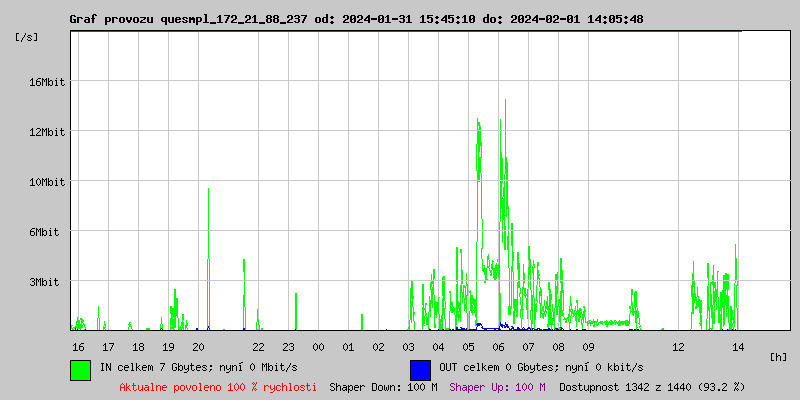This screenshot has width=800, height=400.
Task: Select hour 23 on the time axis
Action: pyautogui.click(x=288, y=347)
